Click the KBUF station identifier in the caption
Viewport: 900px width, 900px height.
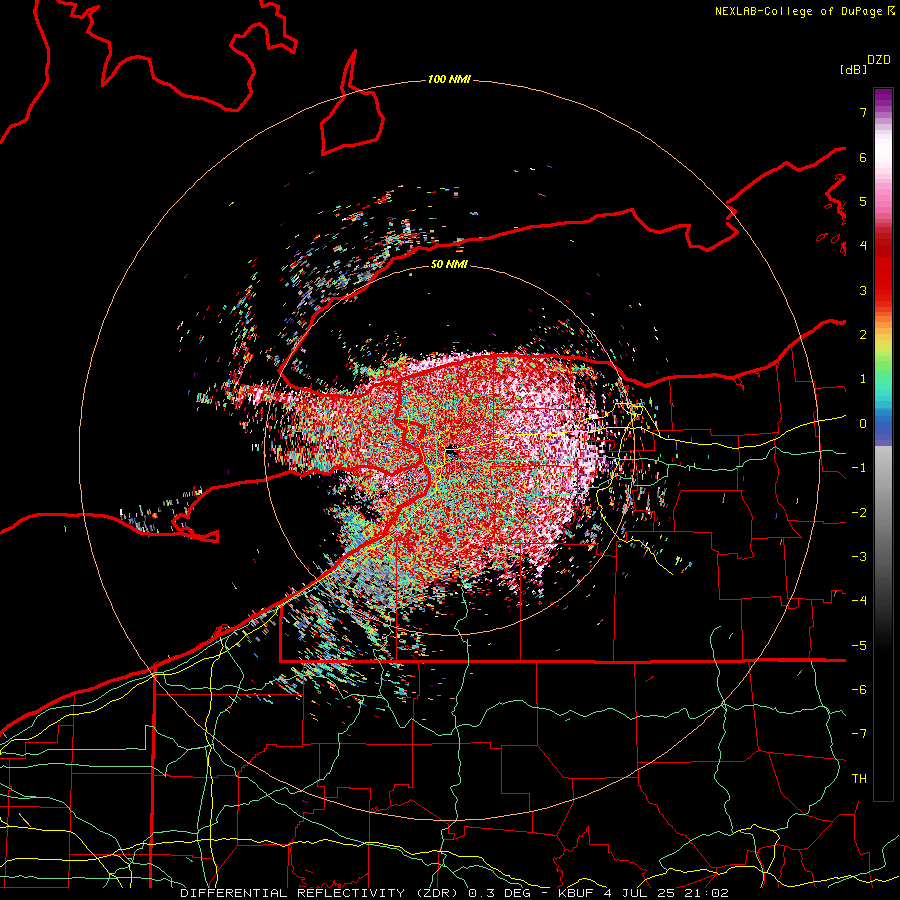point(577,893)
